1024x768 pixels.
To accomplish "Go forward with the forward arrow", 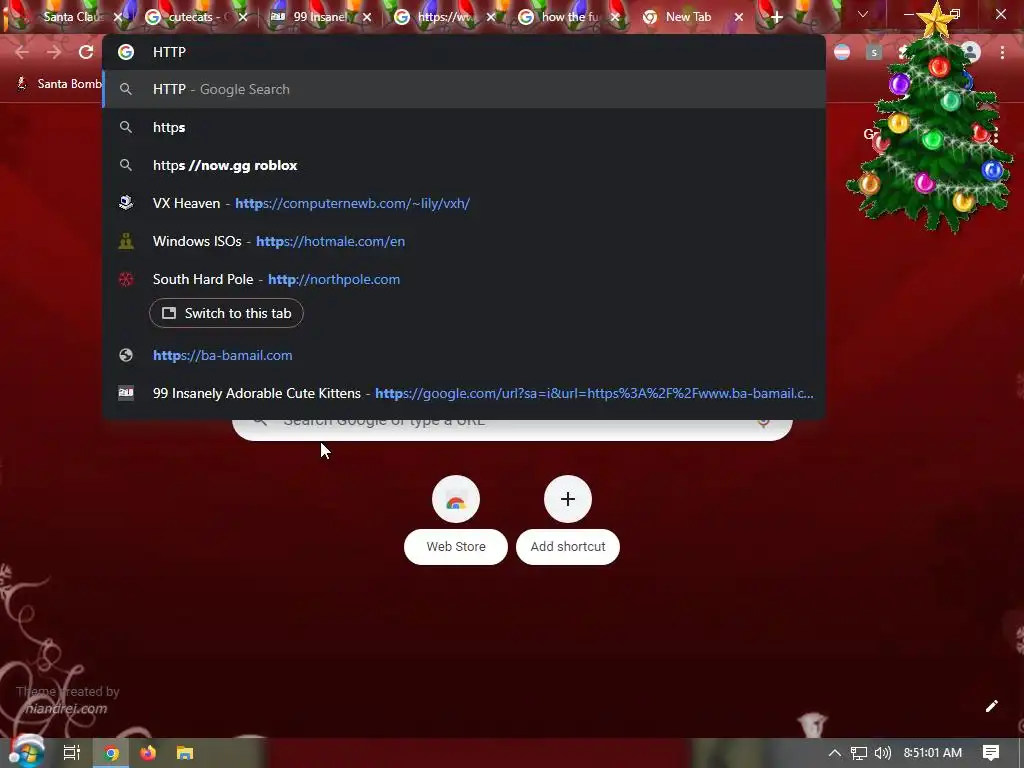I will 54,52.
